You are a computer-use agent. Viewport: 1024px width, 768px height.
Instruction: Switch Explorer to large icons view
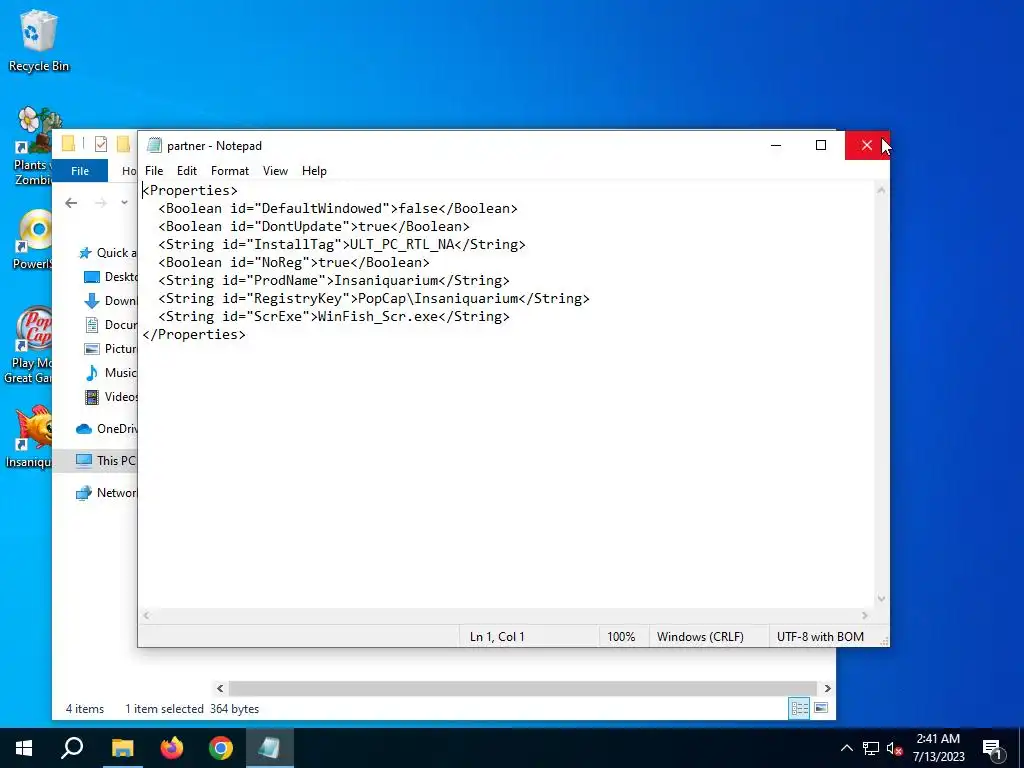(822, 709)
